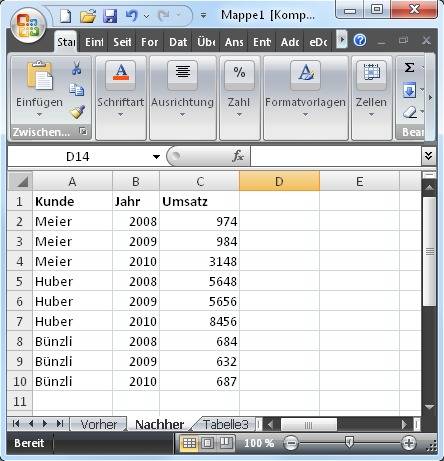Enable Page Break Preview view in the status bar

[226, 443]
